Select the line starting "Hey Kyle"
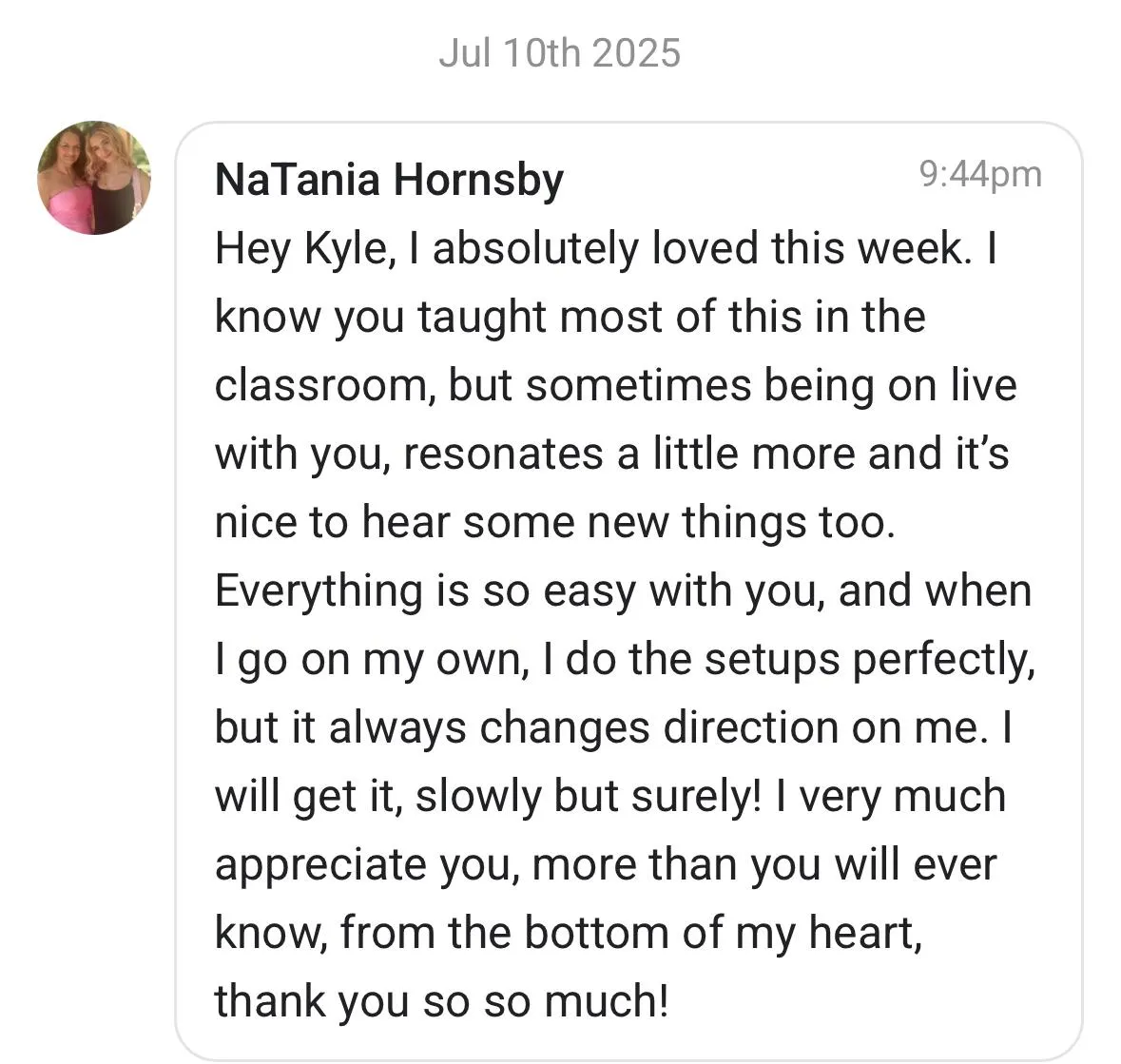The height and width of the screenshot is (1064, 1121). point(607,249)
